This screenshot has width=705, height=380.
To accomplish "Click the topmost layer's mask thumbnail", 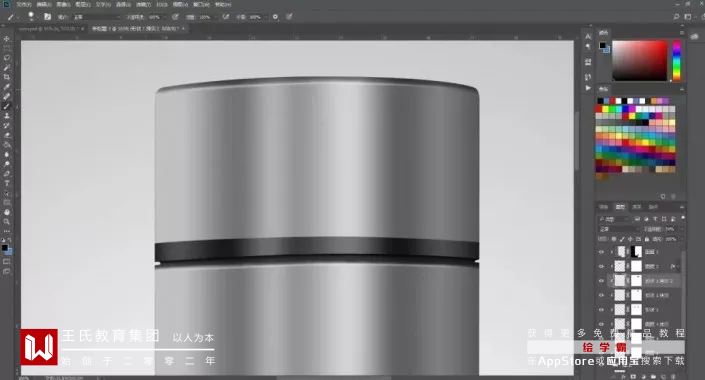I will click(x=636, y=252).
